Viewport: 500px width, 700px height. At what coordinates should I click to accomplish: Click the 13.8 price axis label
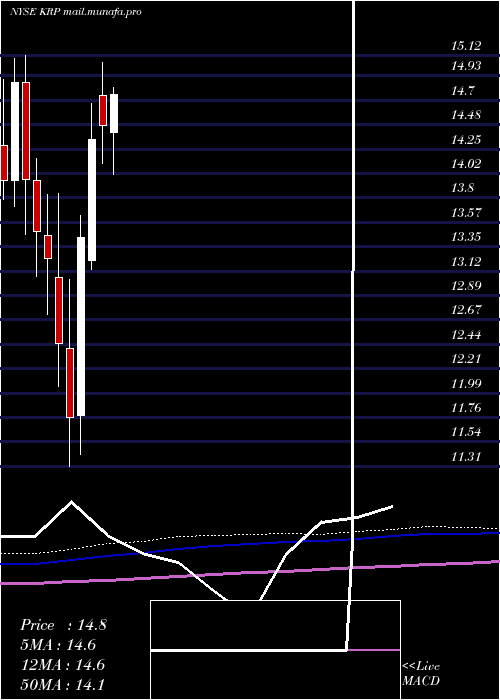point(463,188)
